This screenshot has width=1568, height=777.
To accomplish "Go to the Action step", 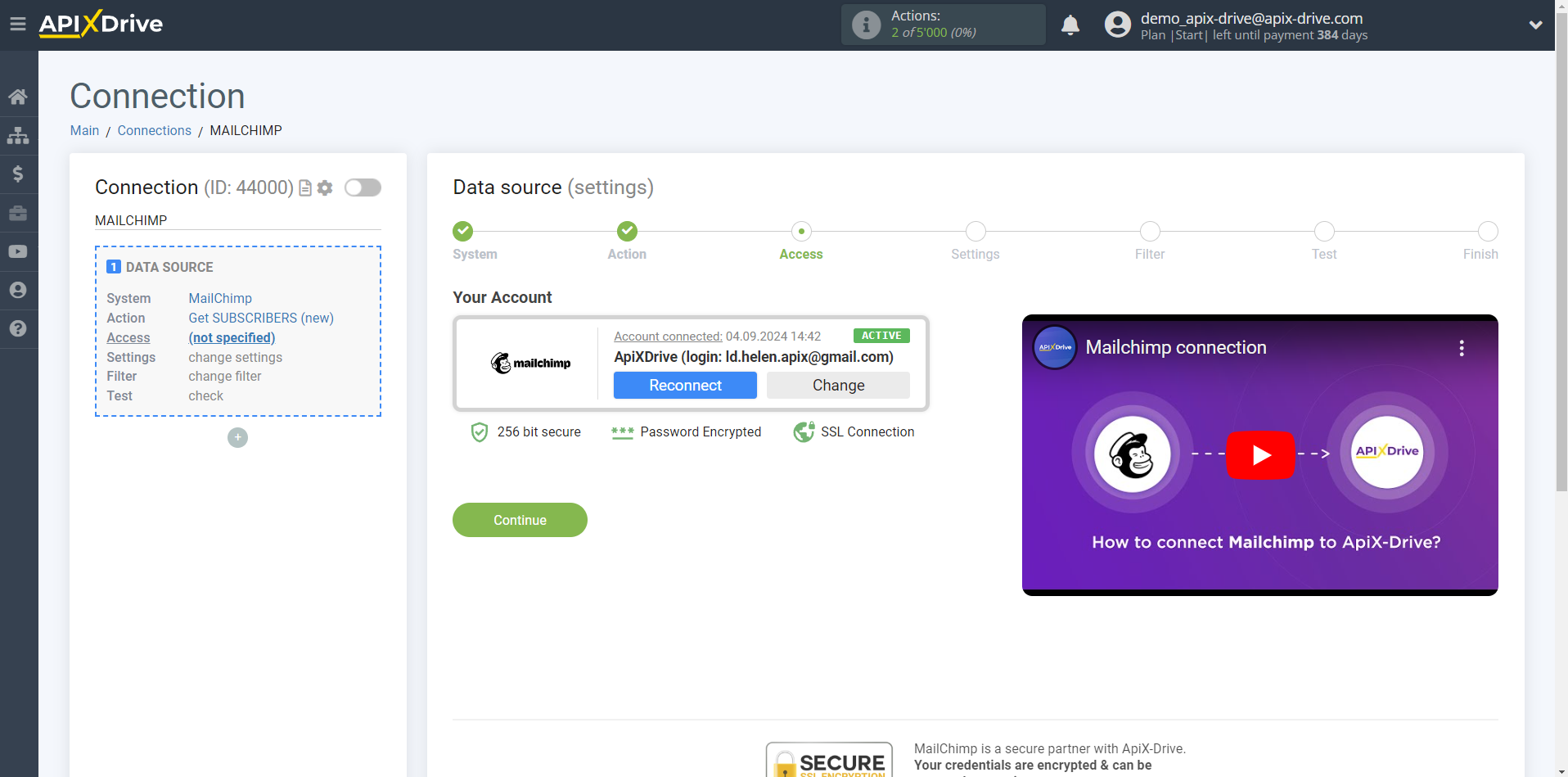I will [627, 231].
